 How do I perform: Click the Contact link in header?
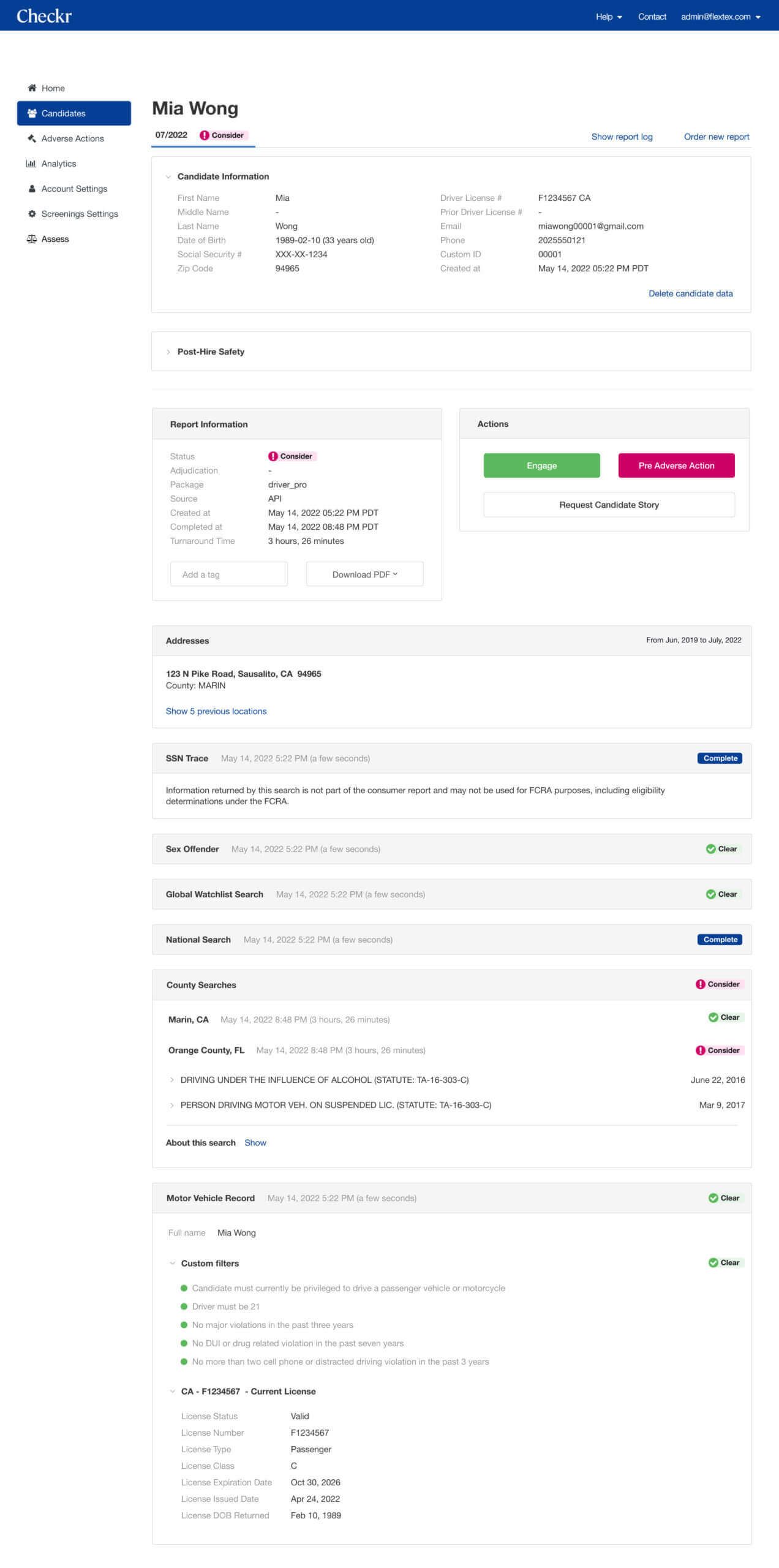pos(652,17)
